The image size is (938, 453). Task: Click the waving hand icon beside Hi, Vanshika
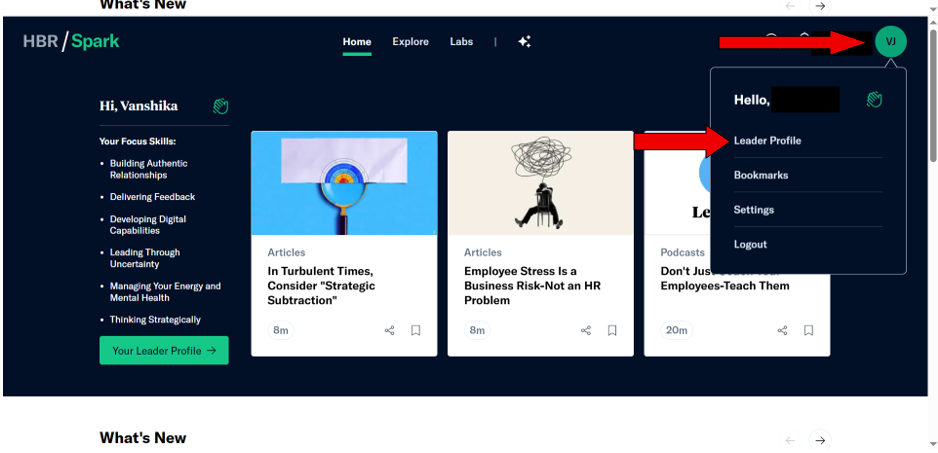[221, 106]
